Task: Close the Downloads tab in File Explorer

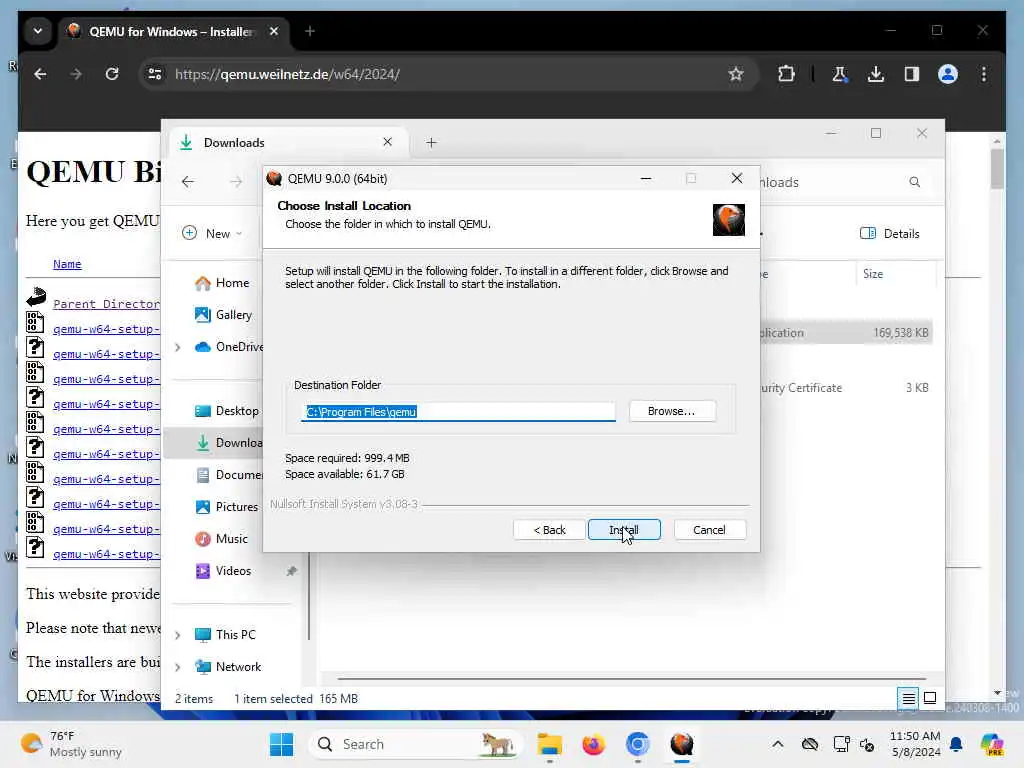Action: click(x=387, y=142)
